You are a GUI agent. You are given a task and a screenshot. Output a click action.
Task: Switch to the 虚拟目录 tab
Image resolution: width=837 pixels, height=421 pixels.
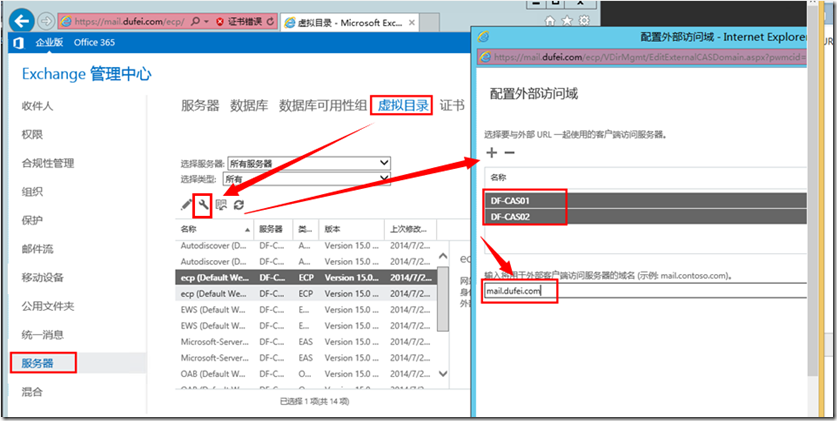point(404,106)
